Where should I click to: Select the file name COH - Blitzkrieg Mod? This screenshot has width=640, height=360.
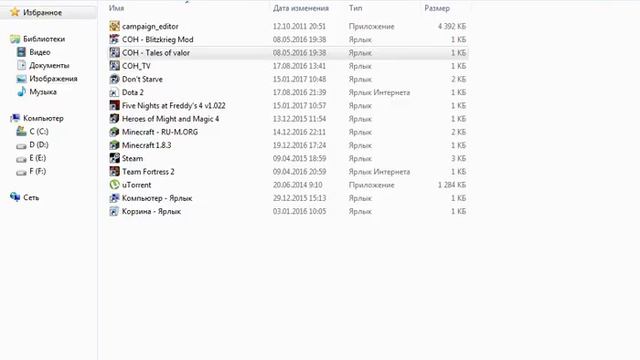pos(158,40)
